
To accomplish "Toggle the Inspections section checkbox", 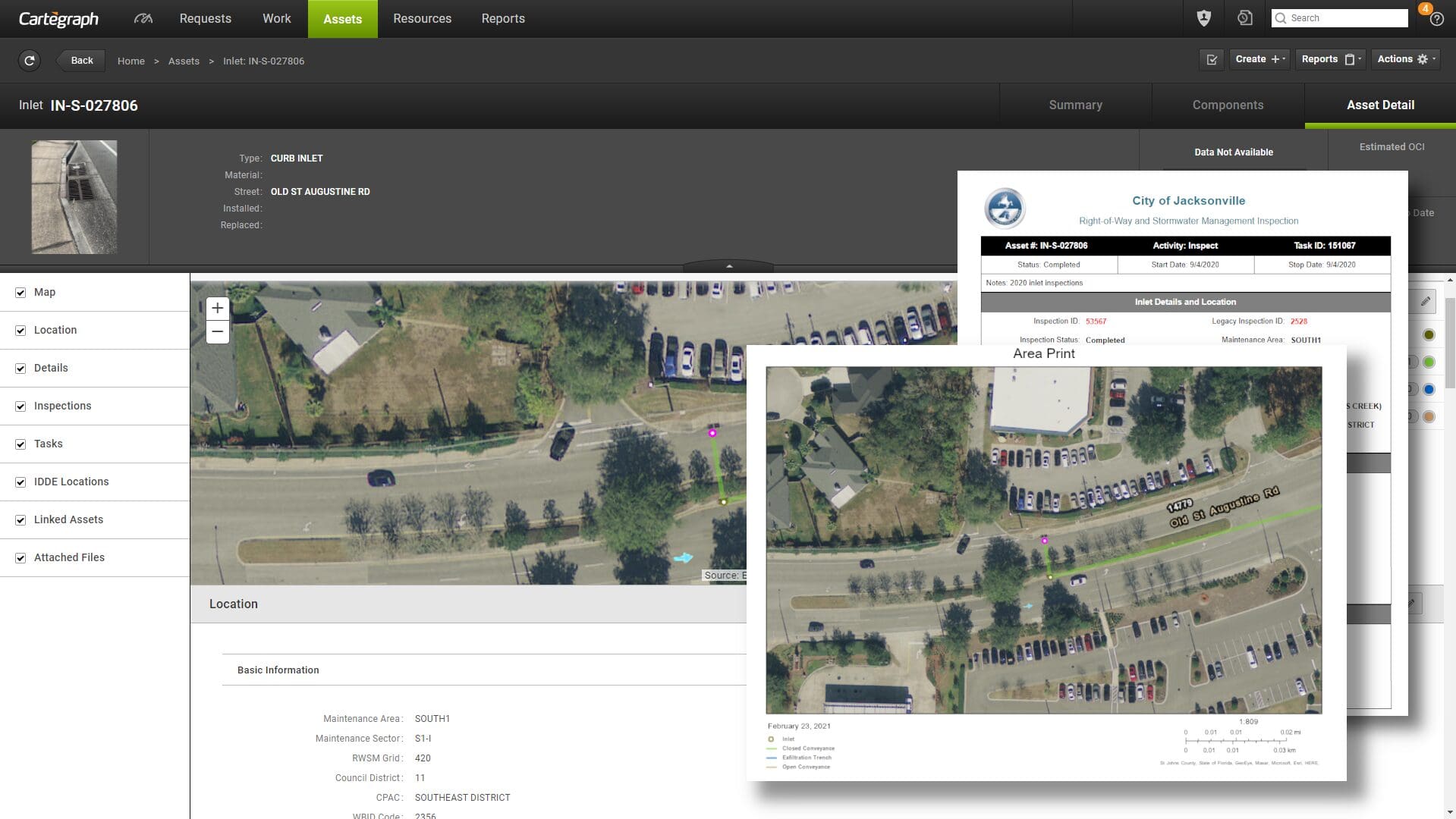I will [x=20, y=406].
